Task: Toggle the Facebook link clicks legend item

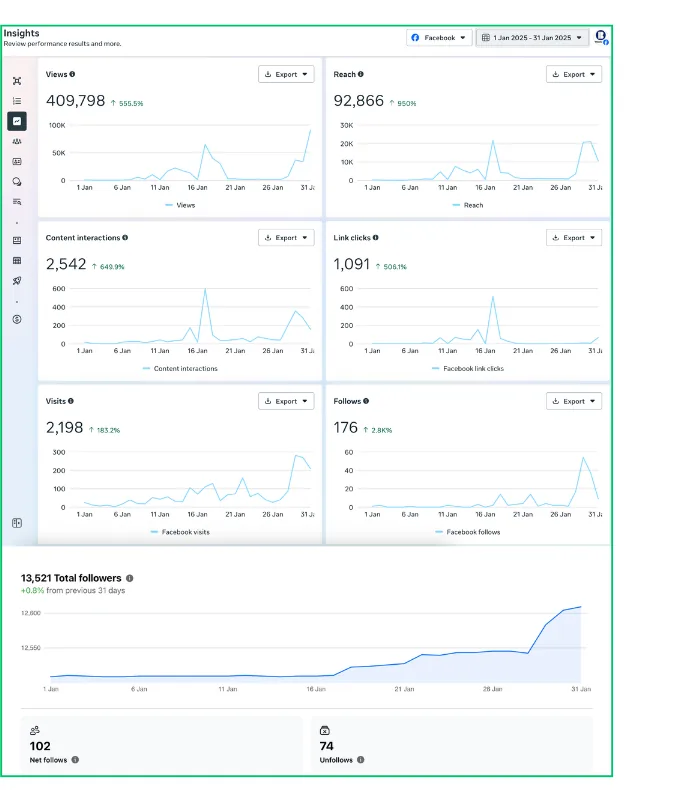Action: point(468,369)
